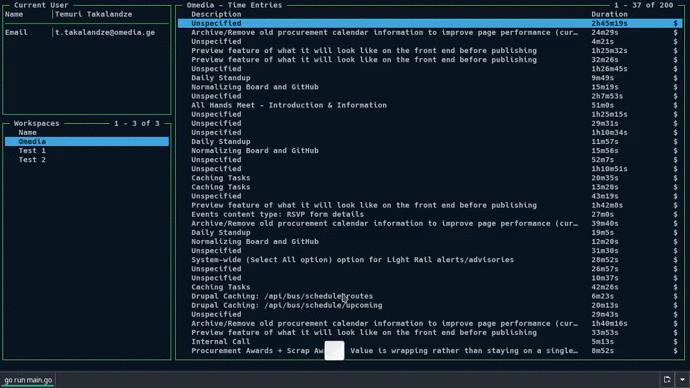Select the Omedia workspace
Viewport: 690px width, 388px height.
(x=87, y=141)
